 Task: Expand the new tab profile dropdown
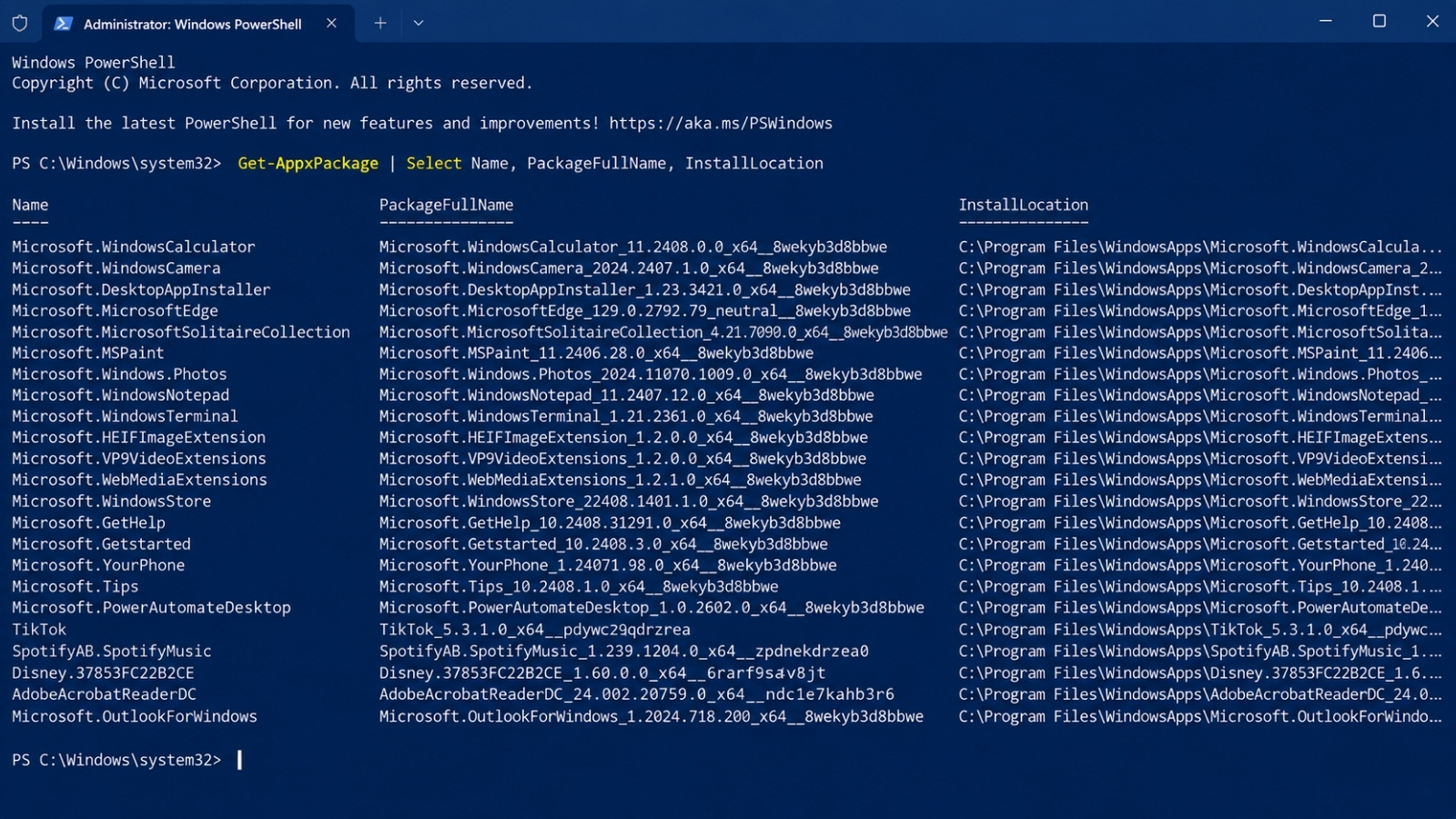point(419,24)
